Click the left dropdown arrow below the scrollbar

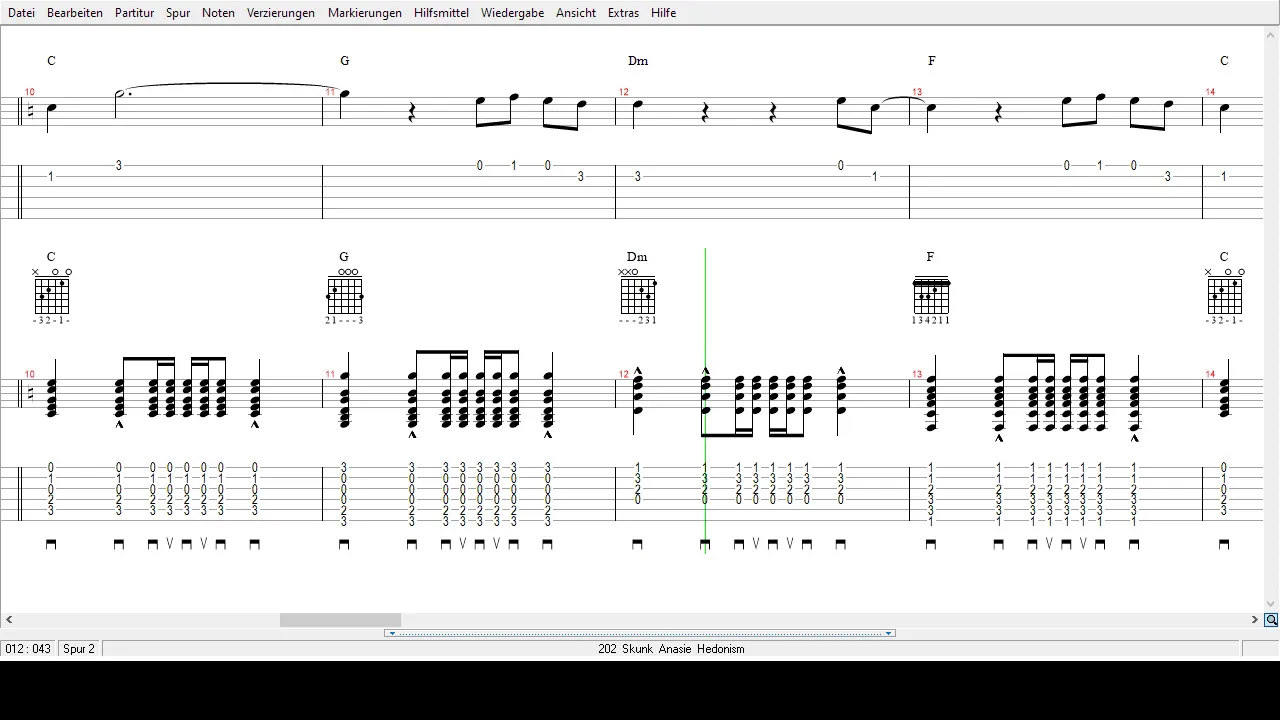392,633
